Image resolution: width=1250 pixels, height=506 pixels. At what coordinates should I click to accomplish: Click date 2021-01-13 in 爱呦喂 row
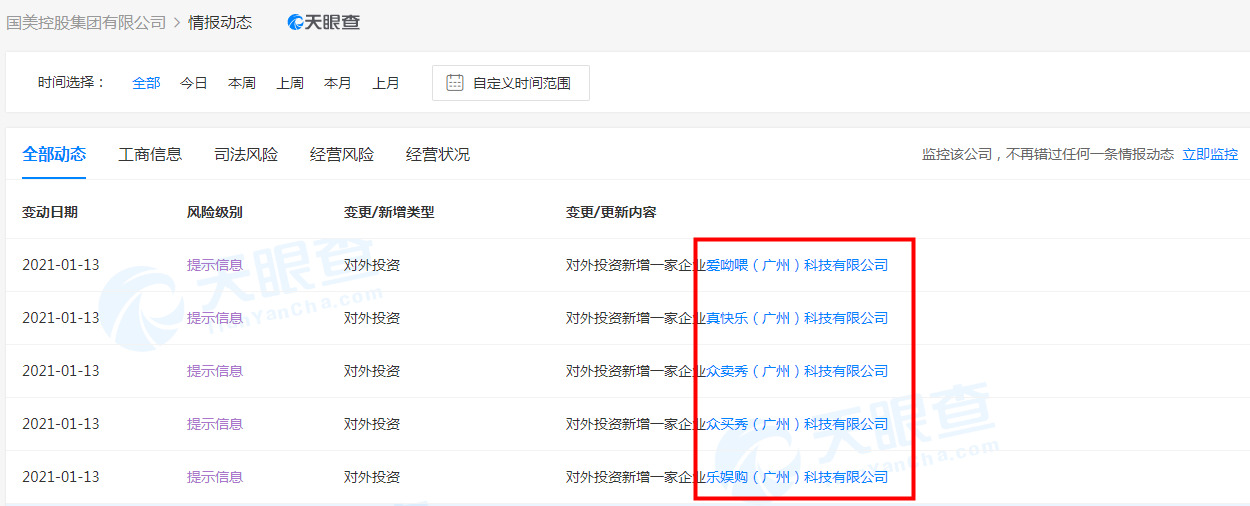tap(61, 265)
